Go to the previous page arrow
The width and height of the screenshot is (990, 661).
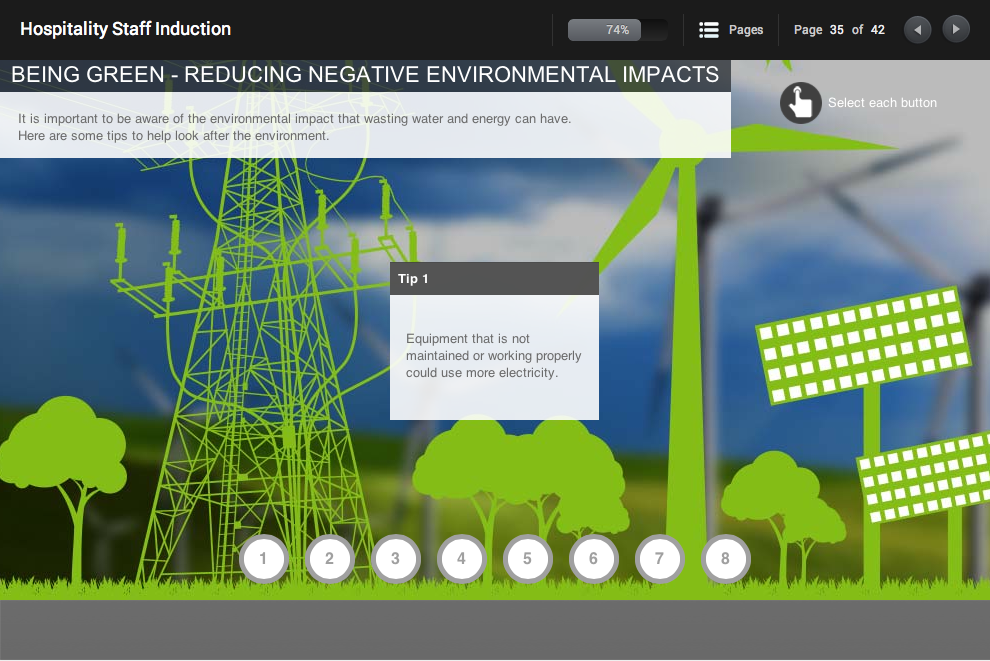(x=917, y=30)
